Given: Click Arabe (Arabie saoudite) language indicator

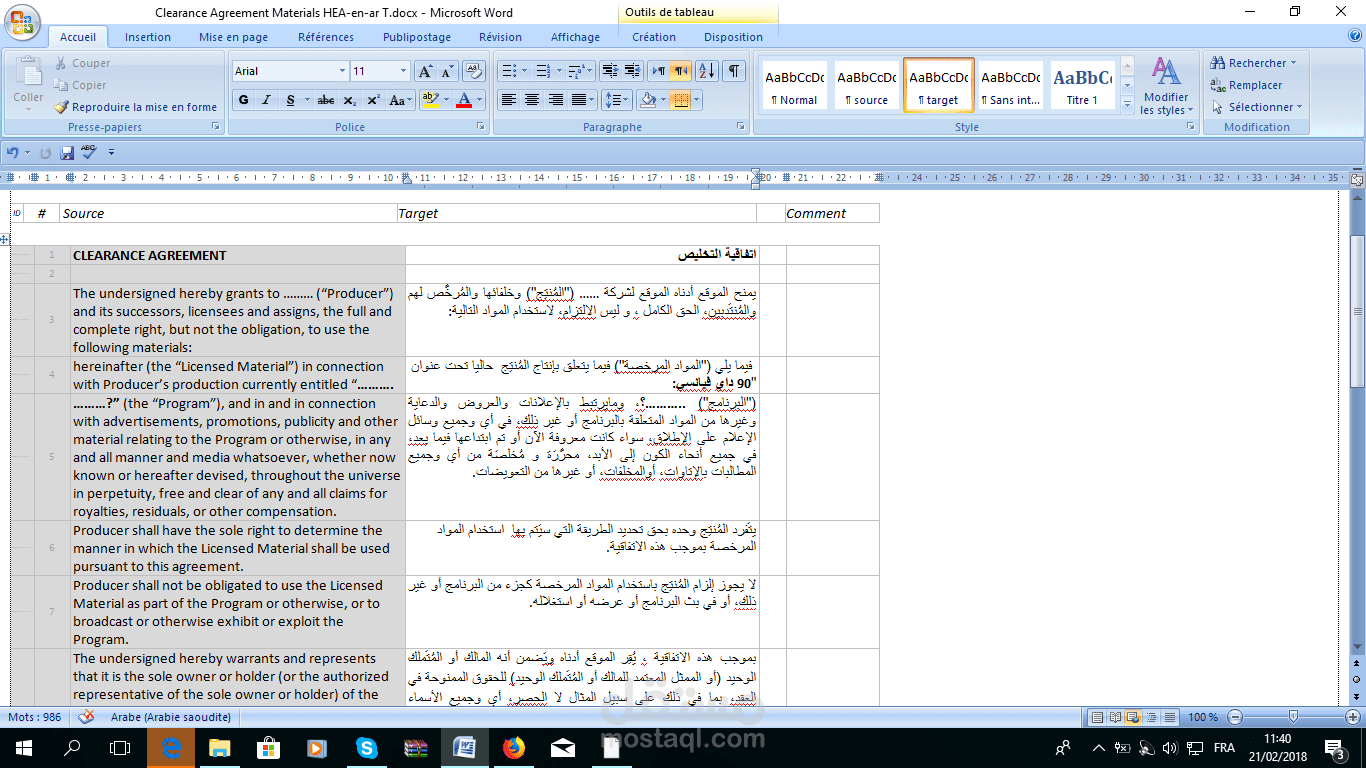Looking at the screenshot, I should (x=171, y=717).
